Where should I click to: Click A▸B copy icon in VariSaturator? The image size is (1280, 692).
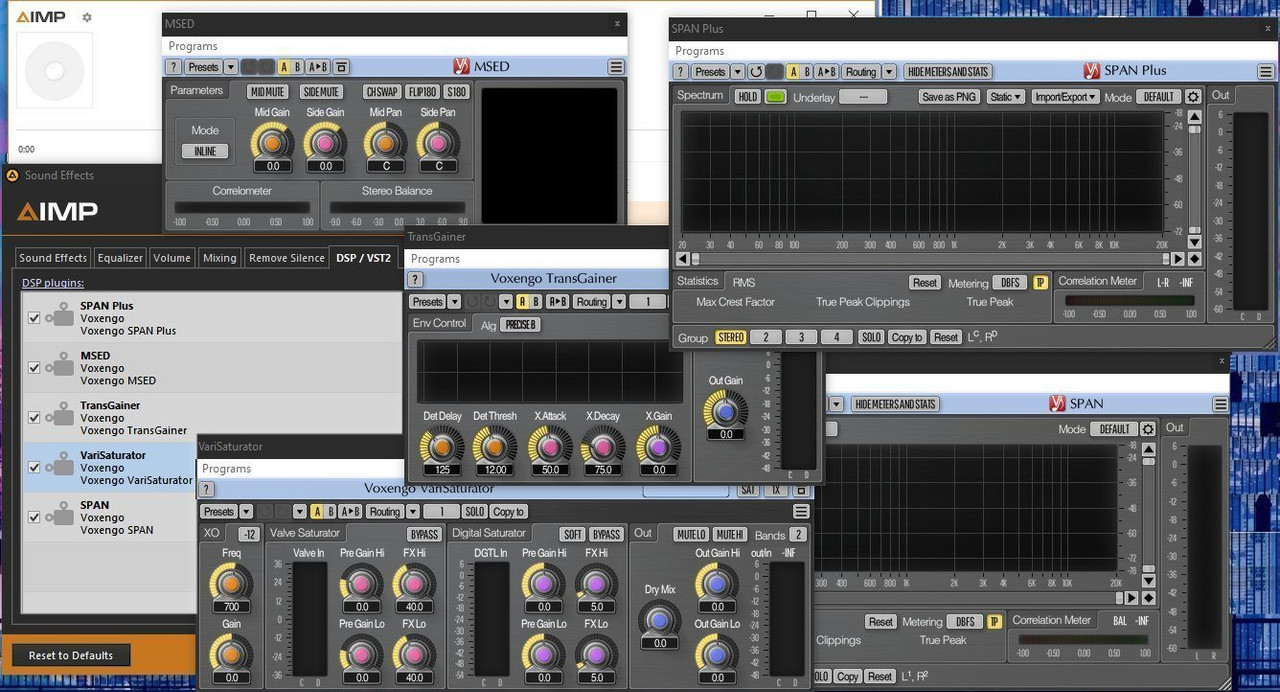pyautogui.click(x=351, y=511)
